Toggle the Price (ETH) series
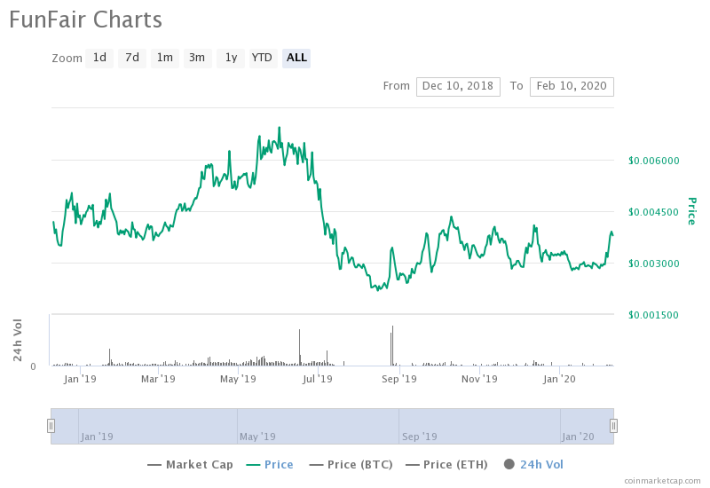 [446, 464]
